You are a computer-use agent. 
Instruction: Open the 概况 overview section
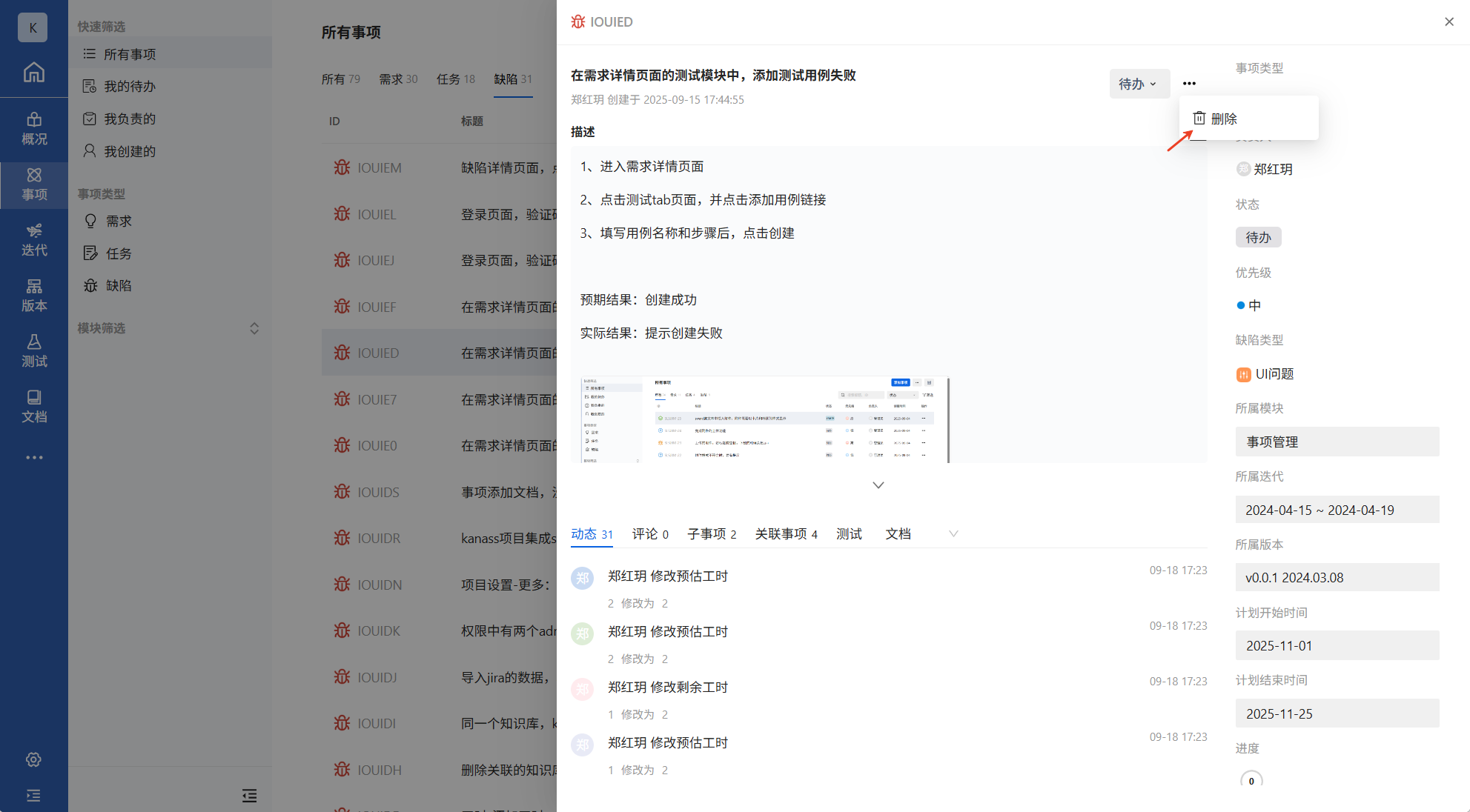point(33,128)
